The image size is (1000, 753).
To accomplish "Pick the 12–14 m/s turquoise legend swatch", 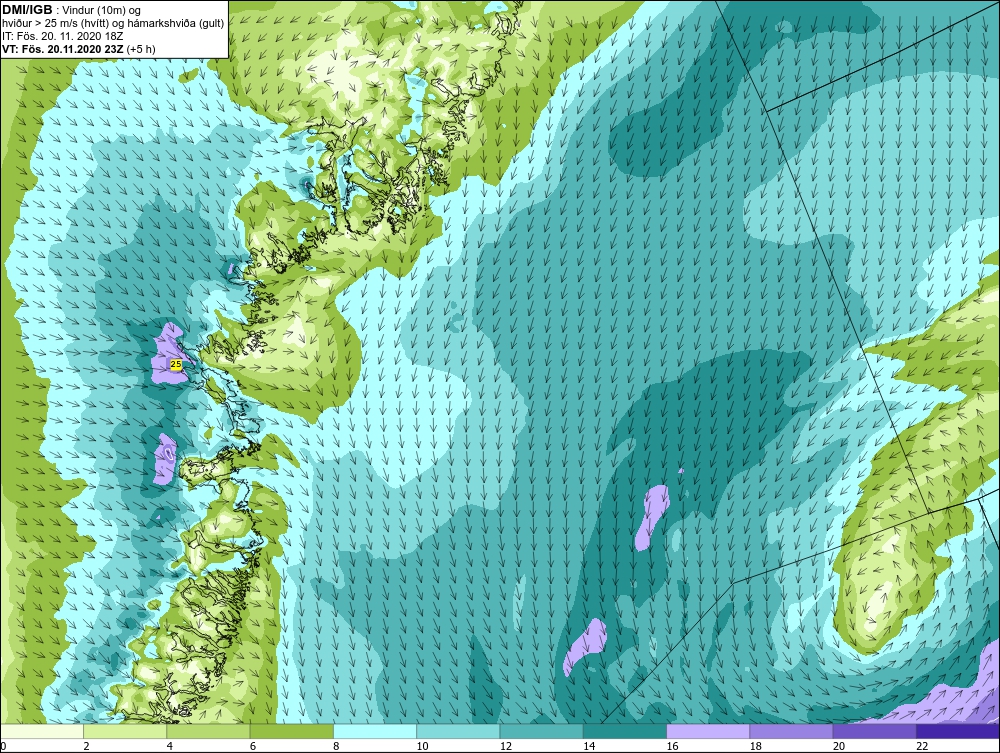I will [541, 731].
